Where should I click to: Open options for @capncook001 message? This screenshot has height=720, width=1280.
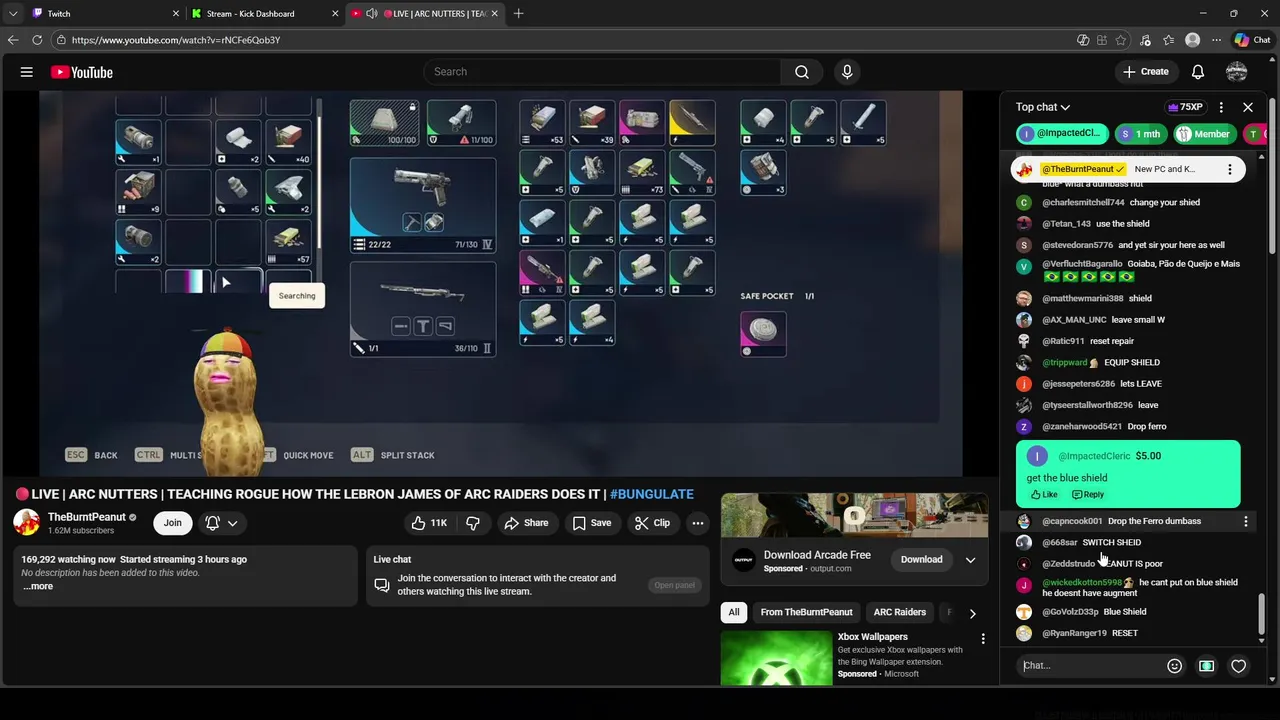(1246, 521)
